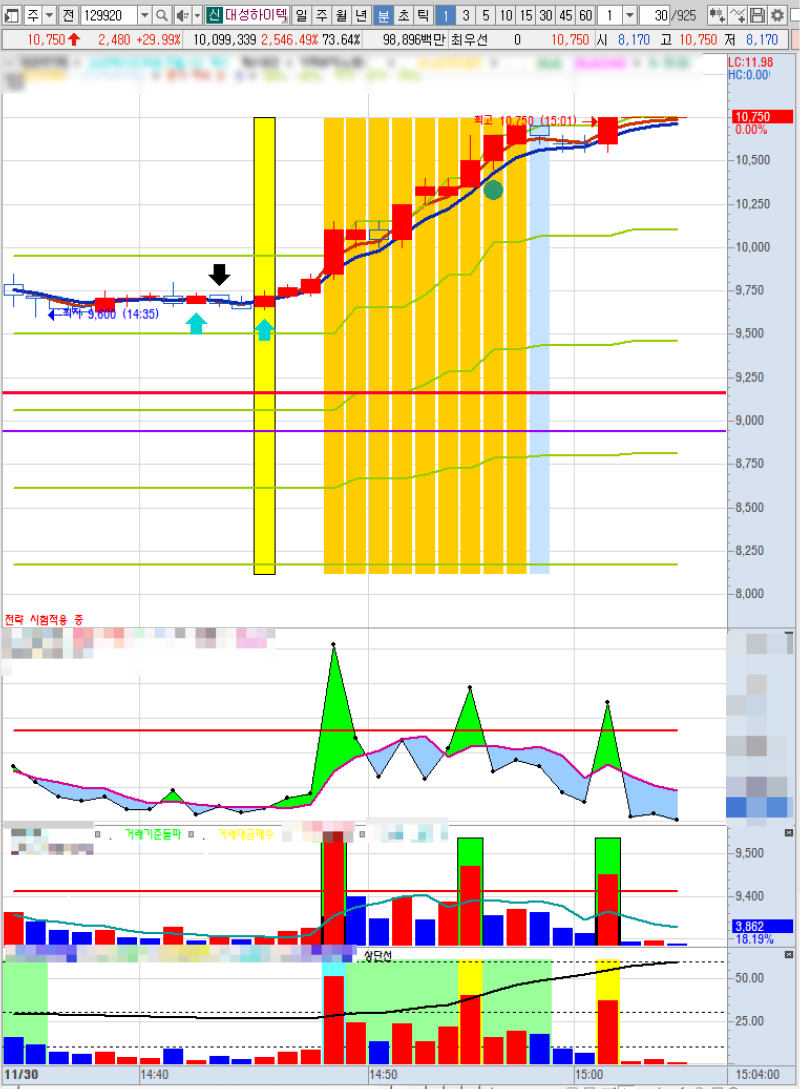This screenshot has height=1089, width=800.
Task: Toggle the 45-minute interval button
Action: pos(566,15)
